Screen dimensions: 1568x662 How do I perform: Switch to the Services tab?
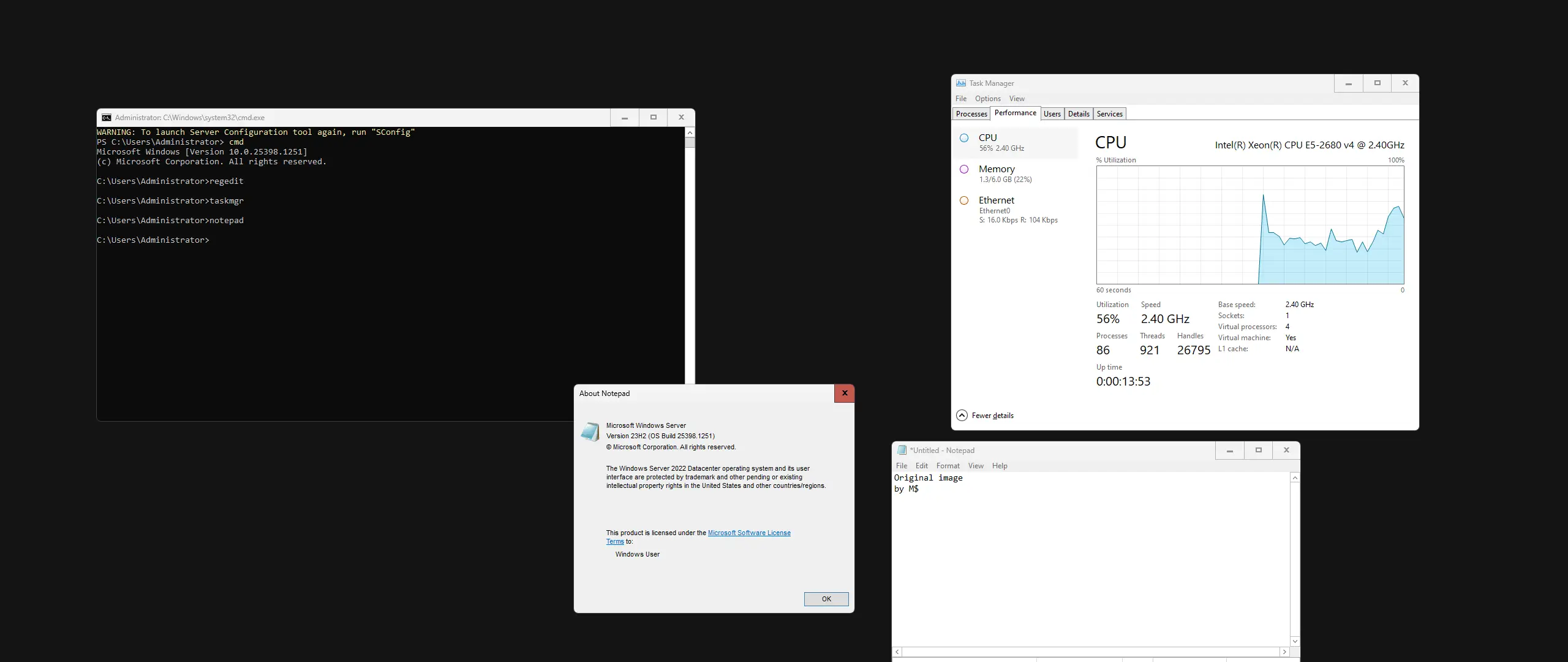1109,114
